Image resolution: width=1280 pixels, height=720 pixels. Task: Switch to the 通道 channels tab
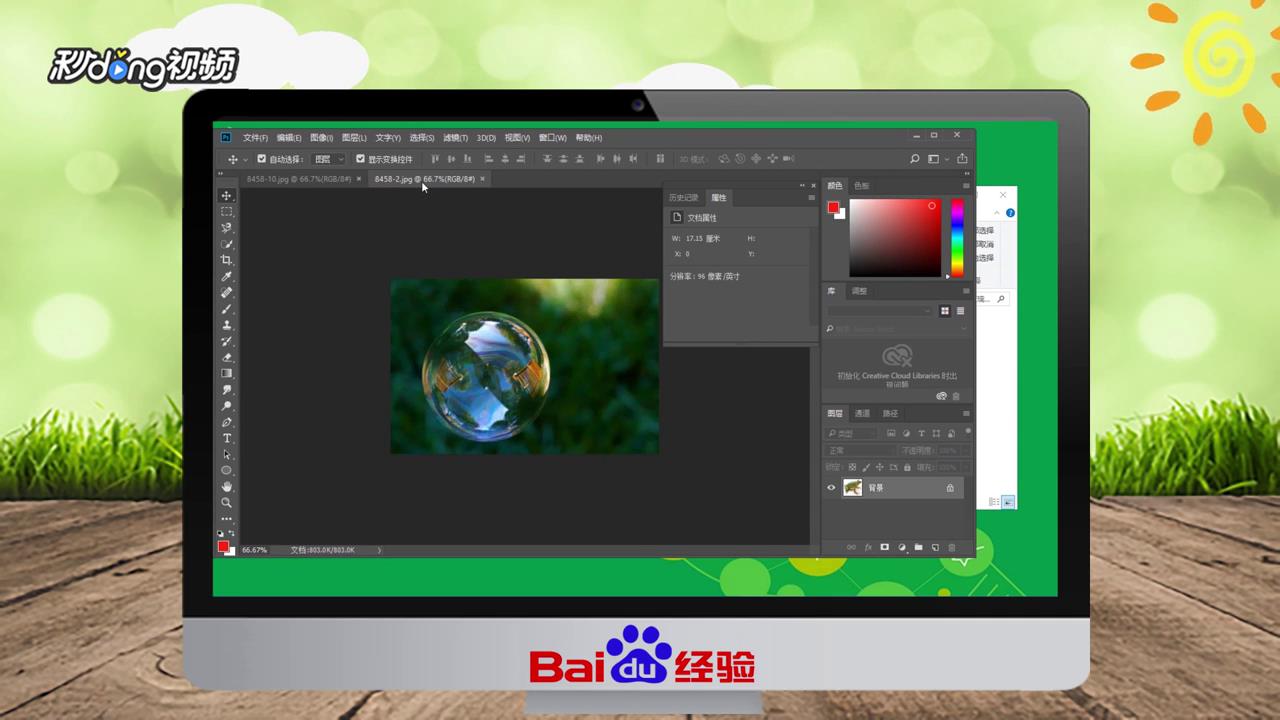point(862,414)
